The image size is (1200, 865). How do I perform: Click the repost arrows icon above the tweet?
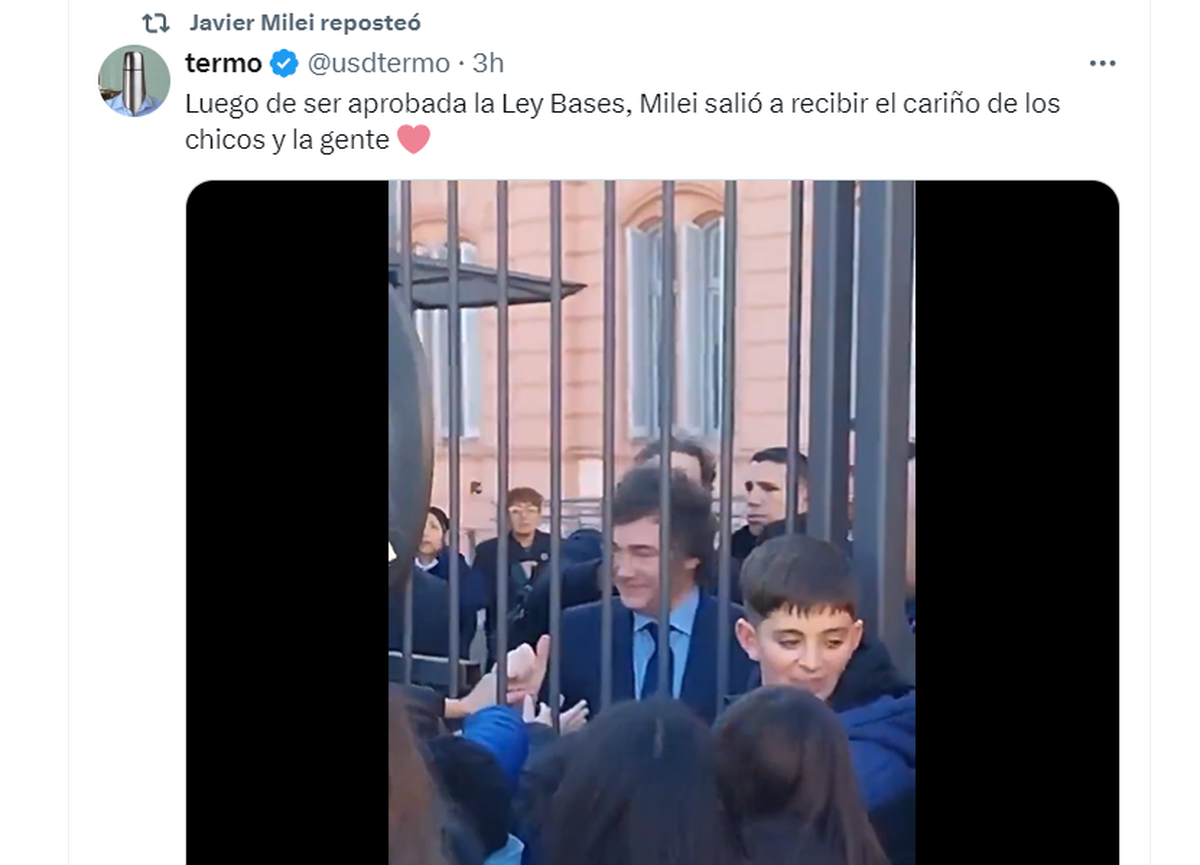(x=155, y=22)
